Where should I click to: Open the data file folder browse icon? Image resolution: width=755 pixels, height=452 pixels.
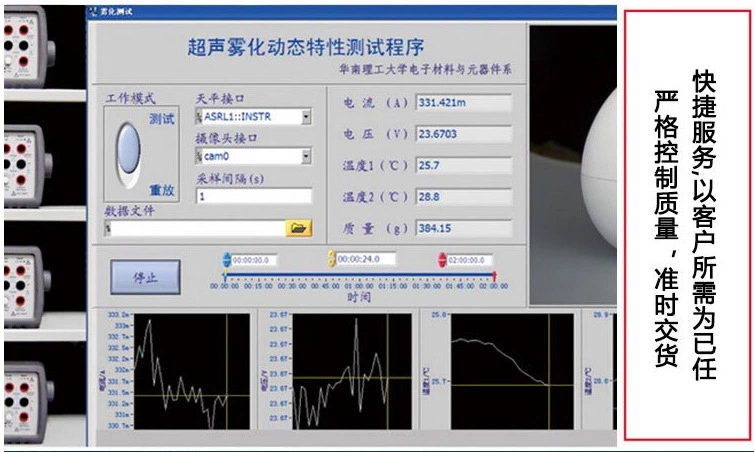click(299, 228)
